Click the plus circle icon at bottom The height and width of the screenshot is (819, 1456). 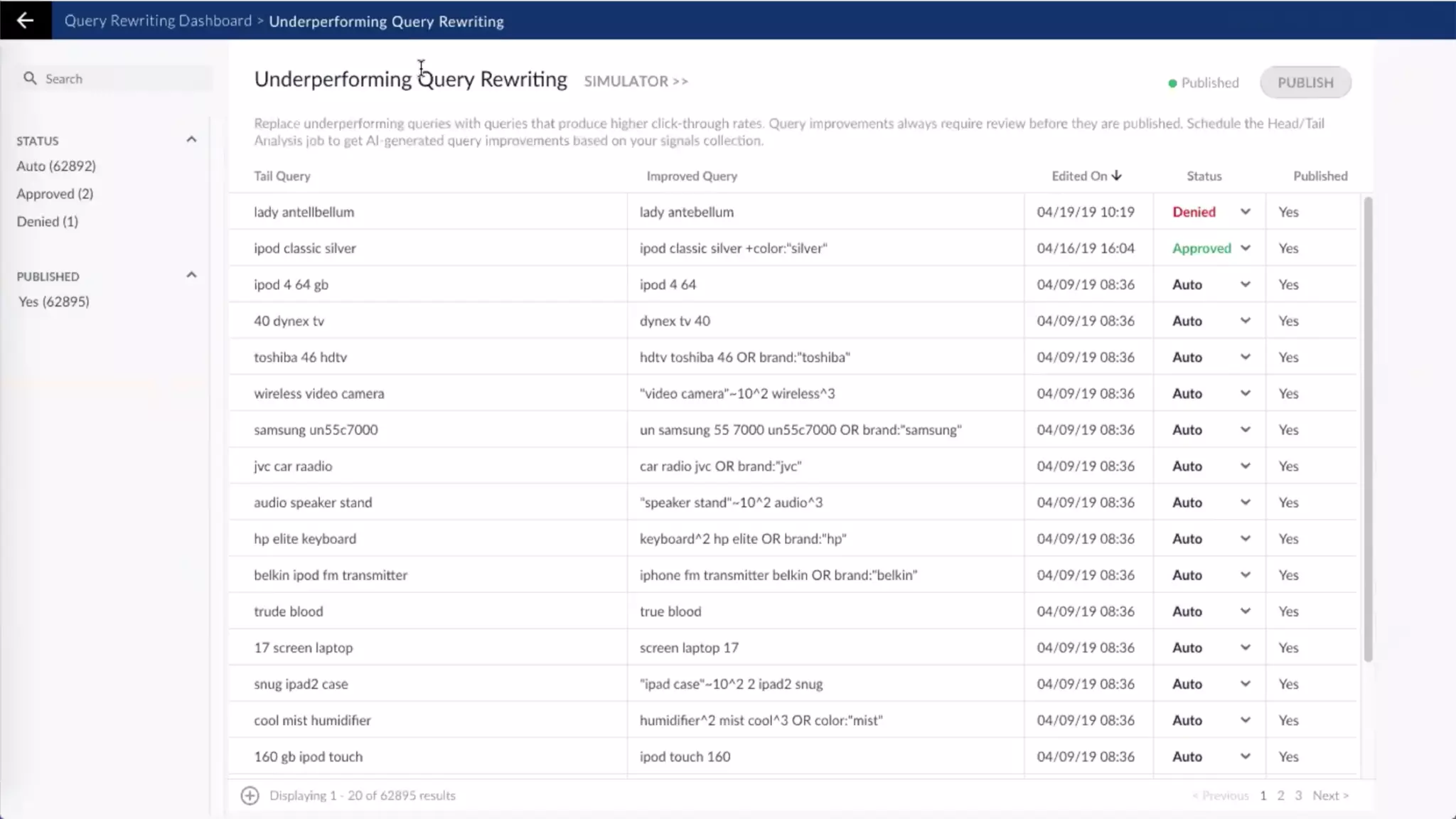tap(250, 796)
